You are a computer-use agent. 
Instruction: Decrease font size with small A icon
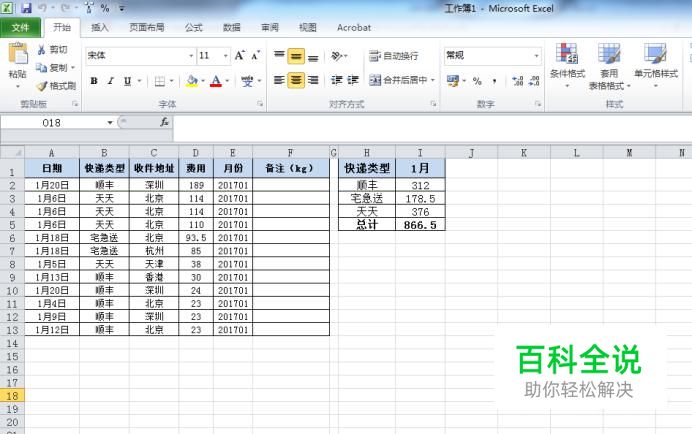(256, 56)
